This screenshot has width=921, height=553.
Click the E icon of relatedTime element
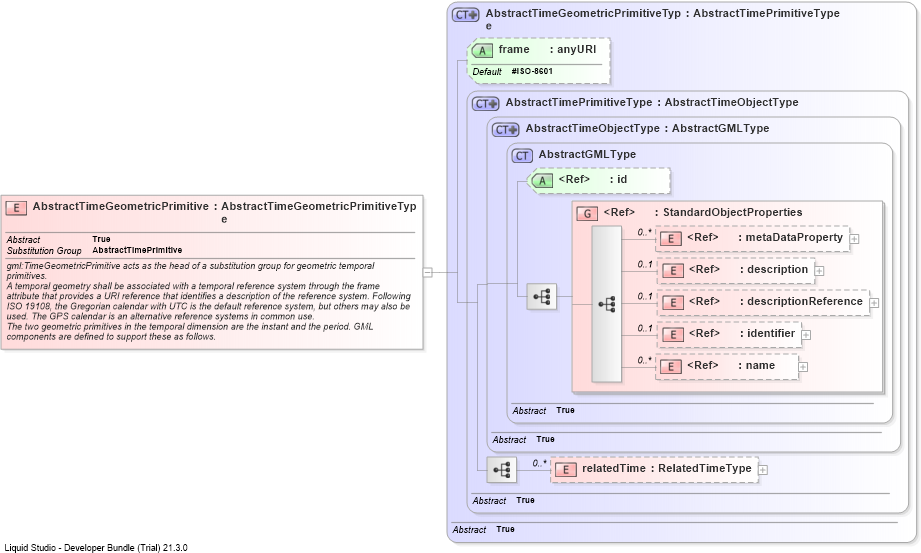coord(566,470)
